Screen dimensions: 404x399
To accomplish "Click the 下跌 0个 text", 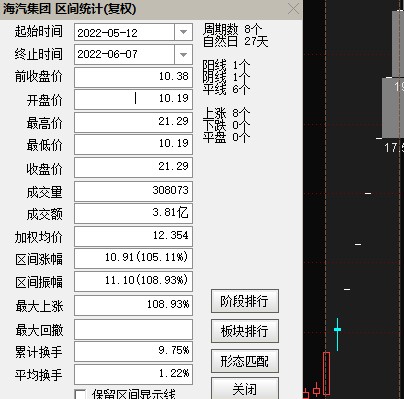I will (226, 125).
